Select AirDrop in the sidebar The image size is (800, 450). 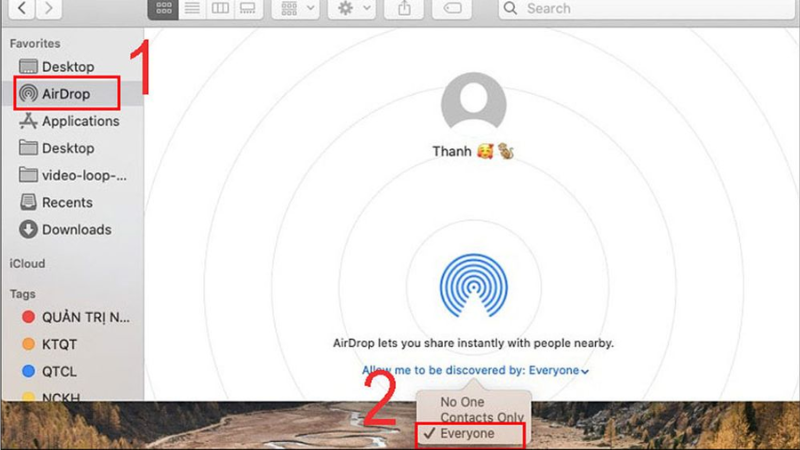[72, 94]
